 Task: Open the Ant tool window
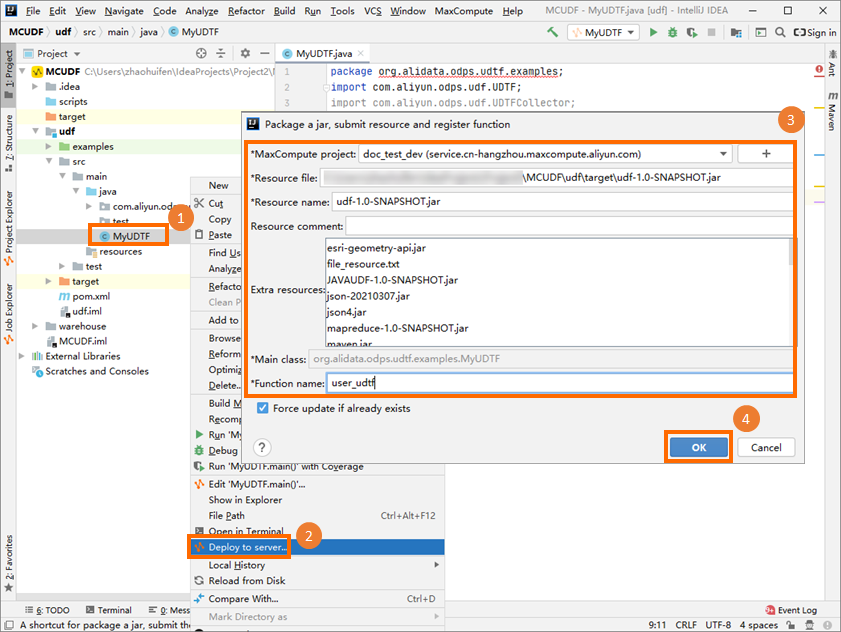click(832, 63)
